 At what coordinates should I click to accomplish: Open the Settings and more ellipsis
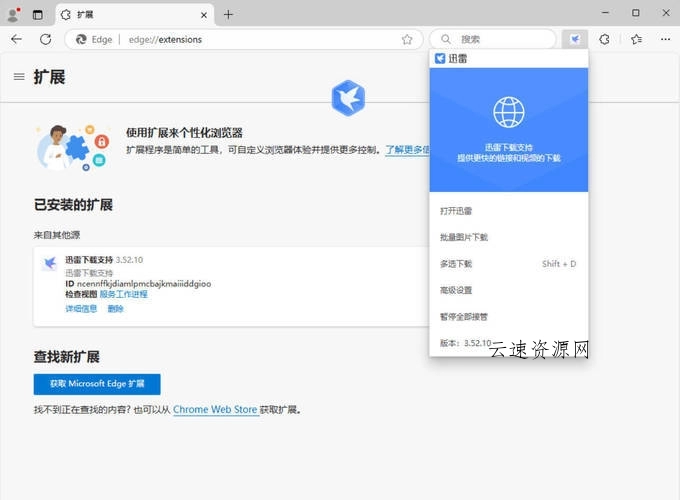click(x=665, y=39)
